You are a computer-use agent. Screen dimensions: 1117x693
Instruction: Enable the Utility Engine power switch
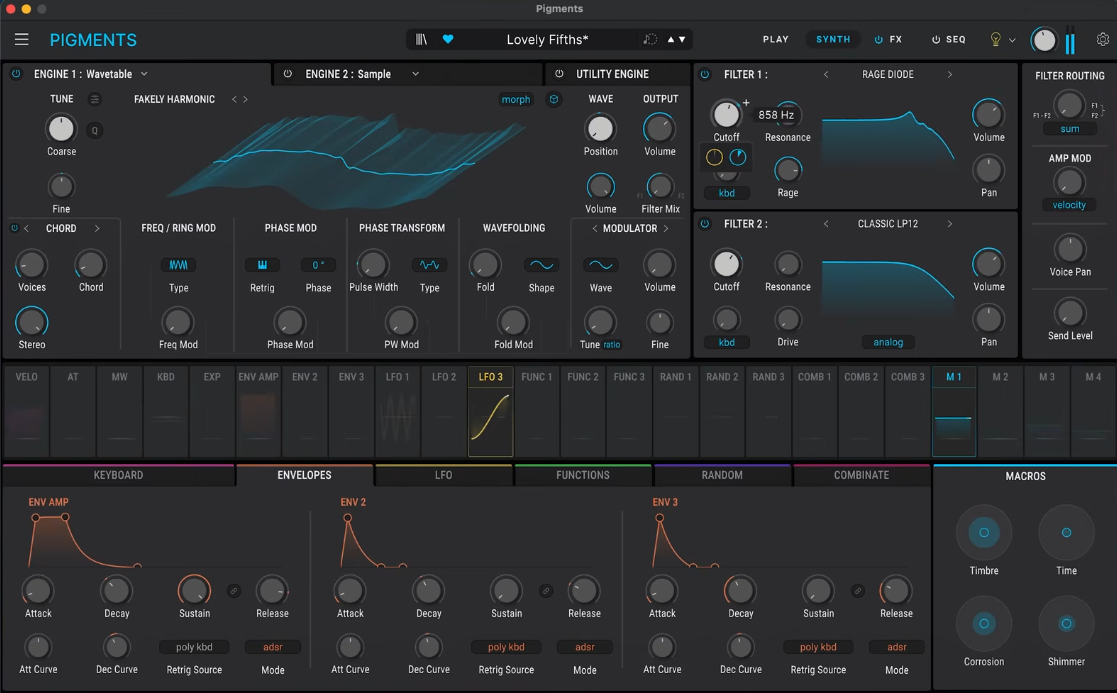[x=559, y=74]
